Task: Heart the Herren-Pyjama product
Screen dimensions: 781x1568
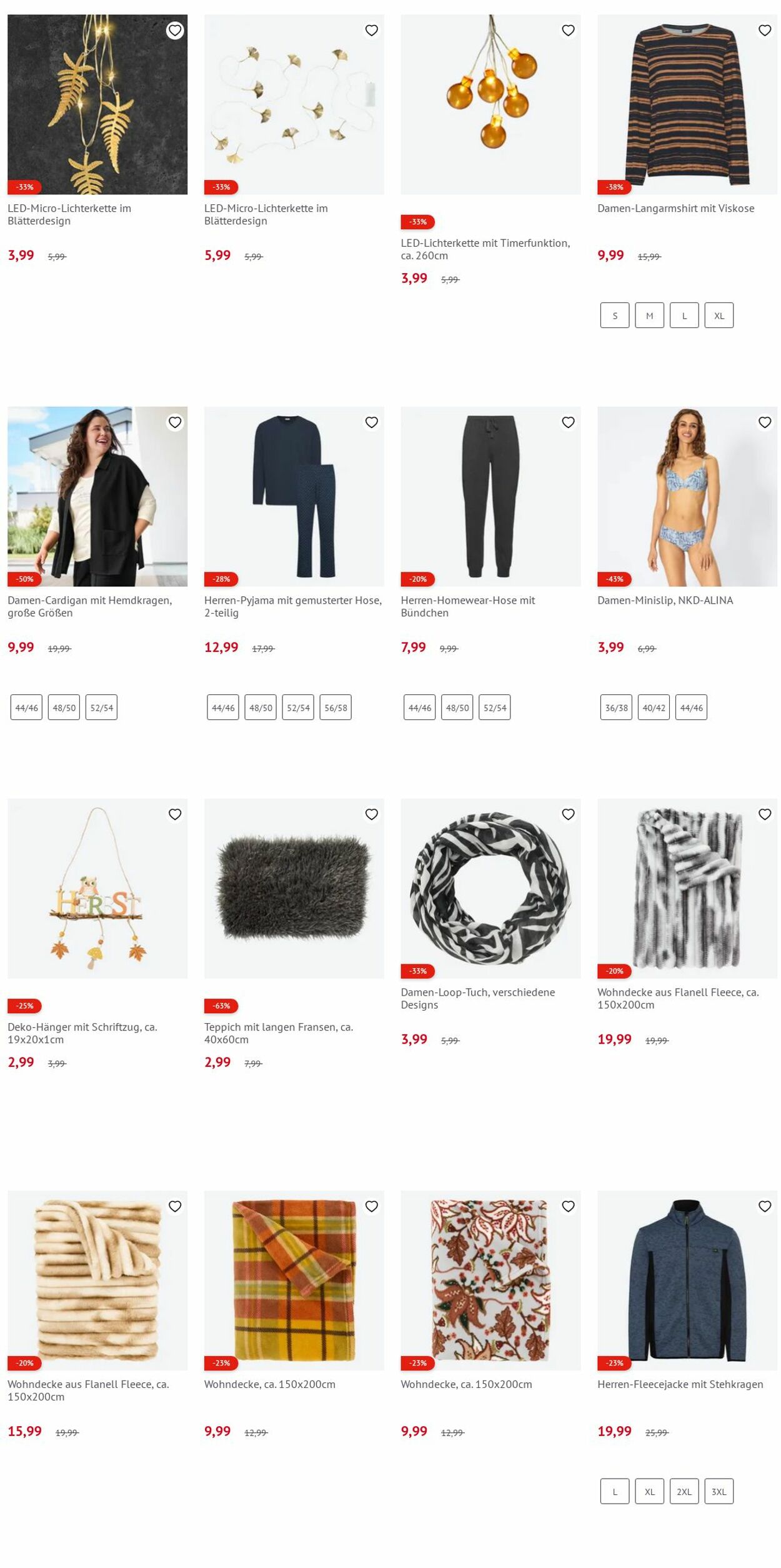Action: (x=371, y=422)
